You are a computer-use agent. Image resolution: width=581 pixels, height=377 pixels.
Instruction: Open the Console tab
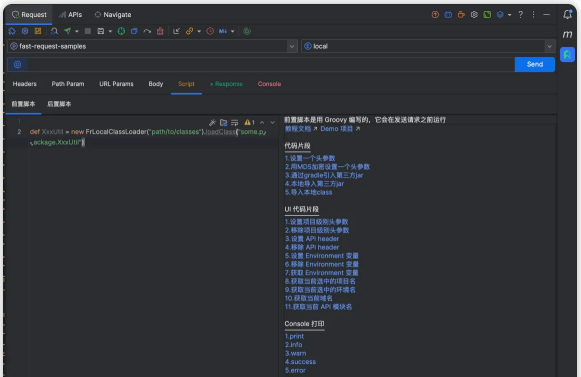269,84
